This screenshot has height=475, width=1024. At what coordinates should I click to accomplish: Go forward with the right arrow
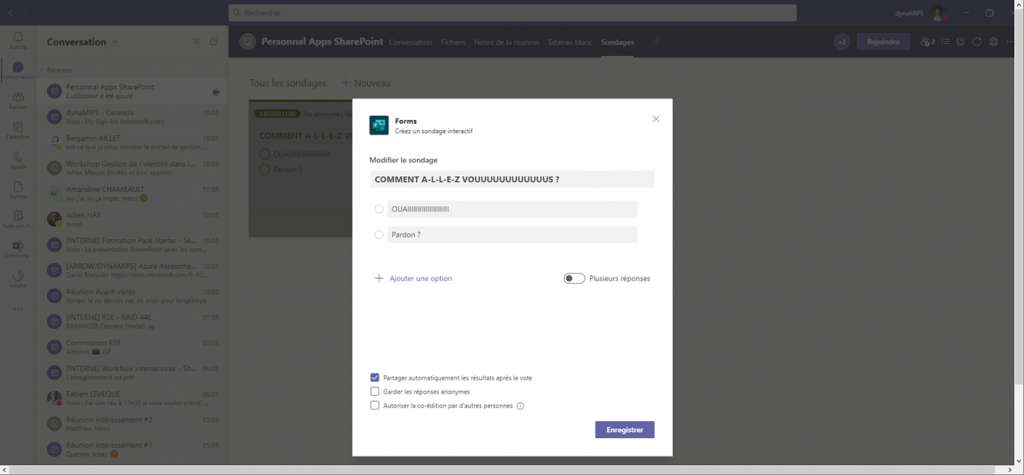[x=25, y=12]
